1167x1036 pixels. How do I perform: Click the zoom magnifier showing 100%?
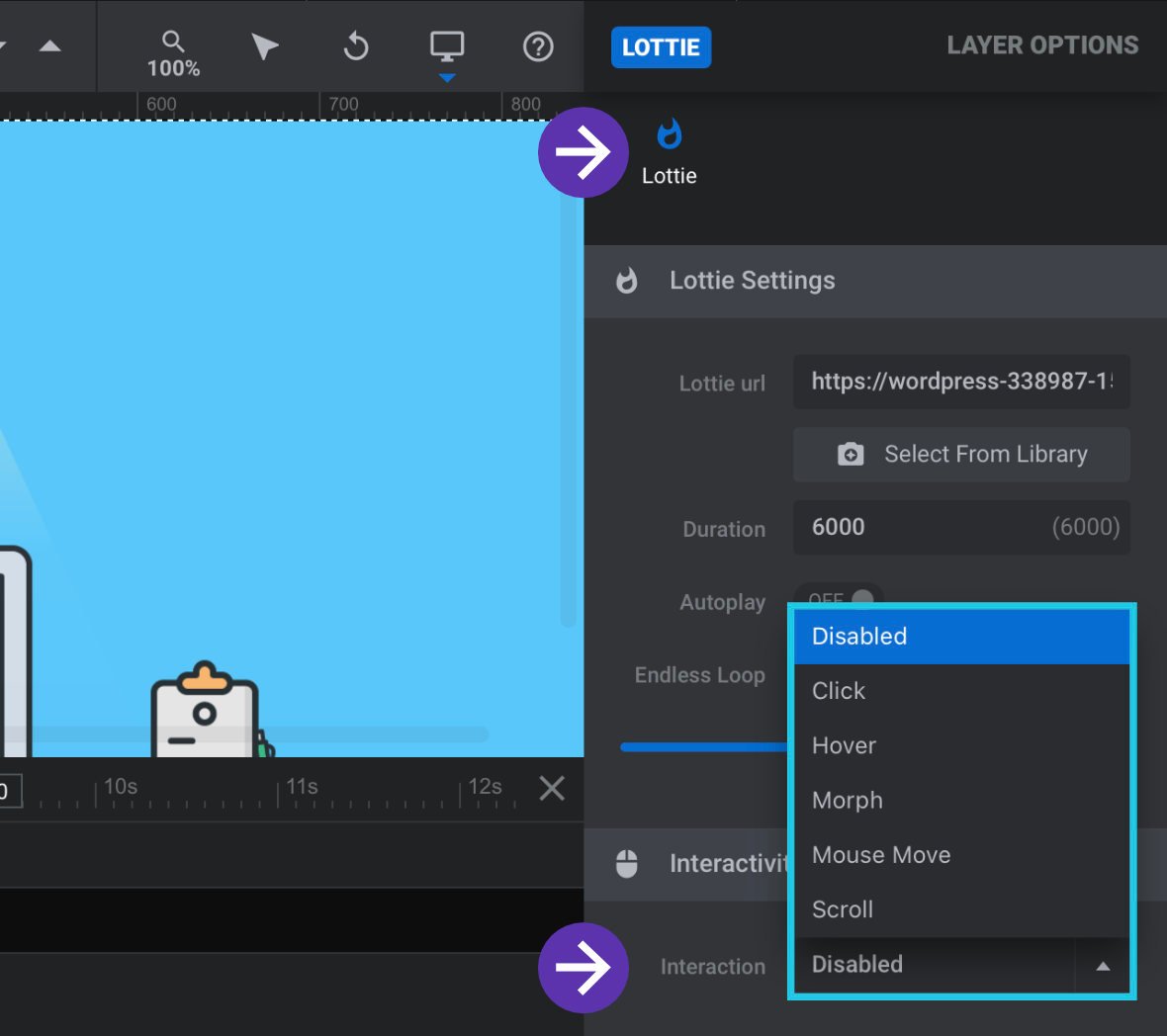(x=173, y=53)
